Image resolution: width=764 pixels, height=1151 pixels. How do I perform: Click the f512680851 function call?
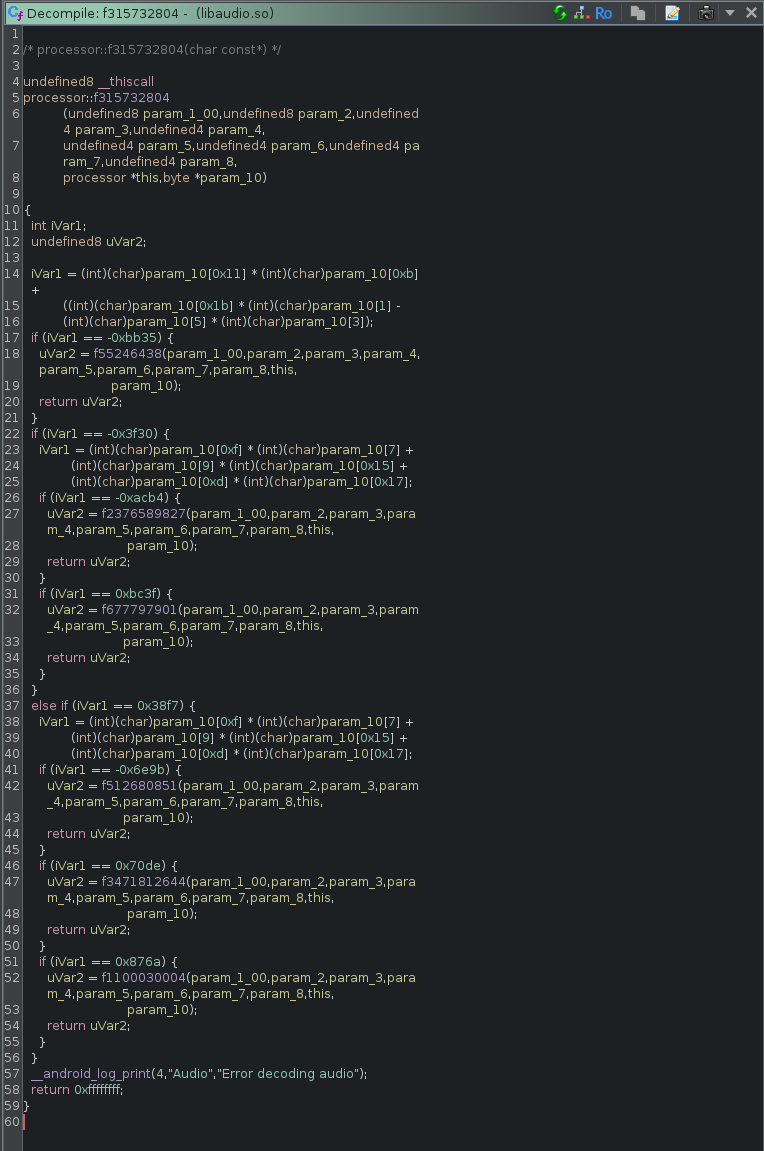[x=139, y=786]
